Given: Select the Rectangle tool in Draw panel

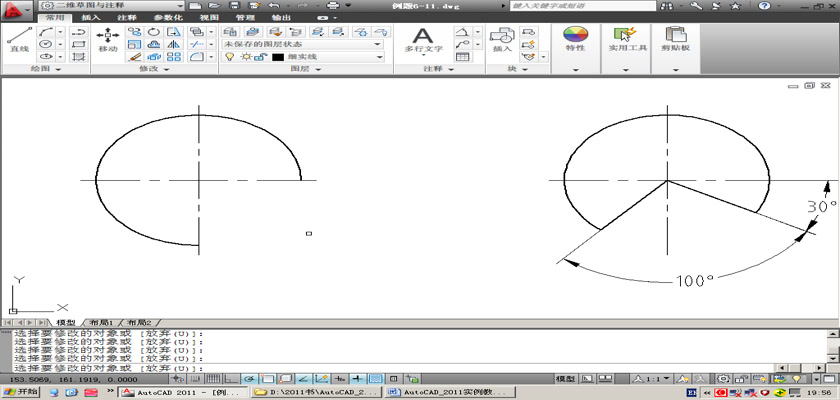Looking at the screenshot, I should 79,44.
